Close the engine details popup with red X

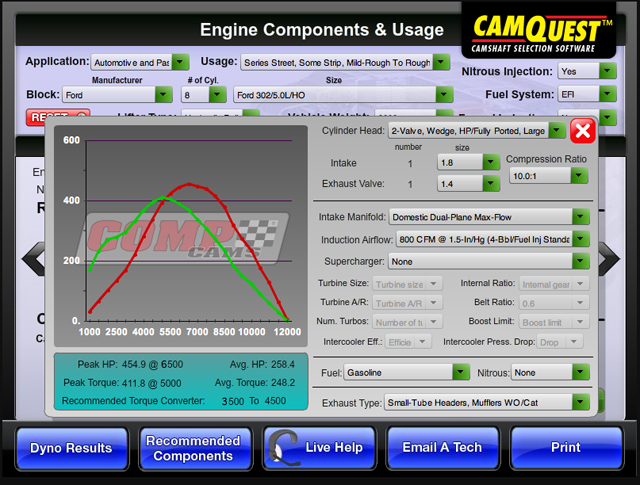(582, 131)
